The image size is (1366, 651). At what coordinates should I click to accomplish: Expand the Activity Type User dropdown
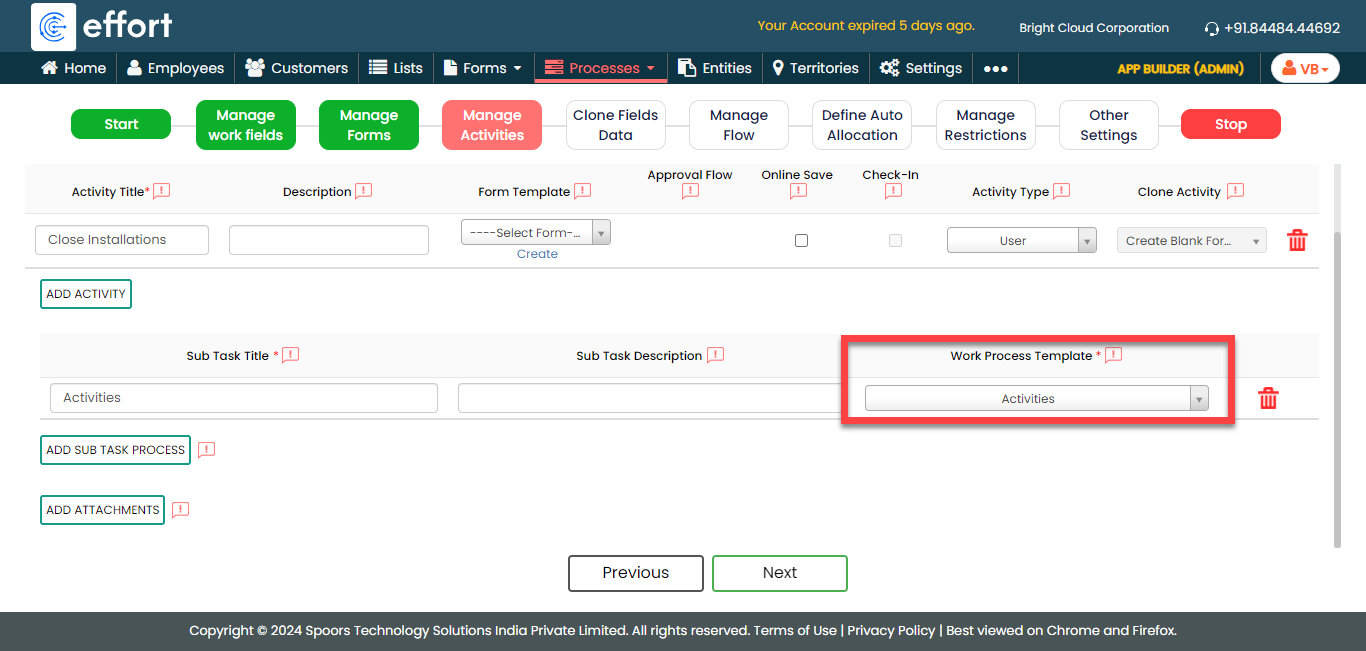pyautogui.click(x=1021, y=240)
